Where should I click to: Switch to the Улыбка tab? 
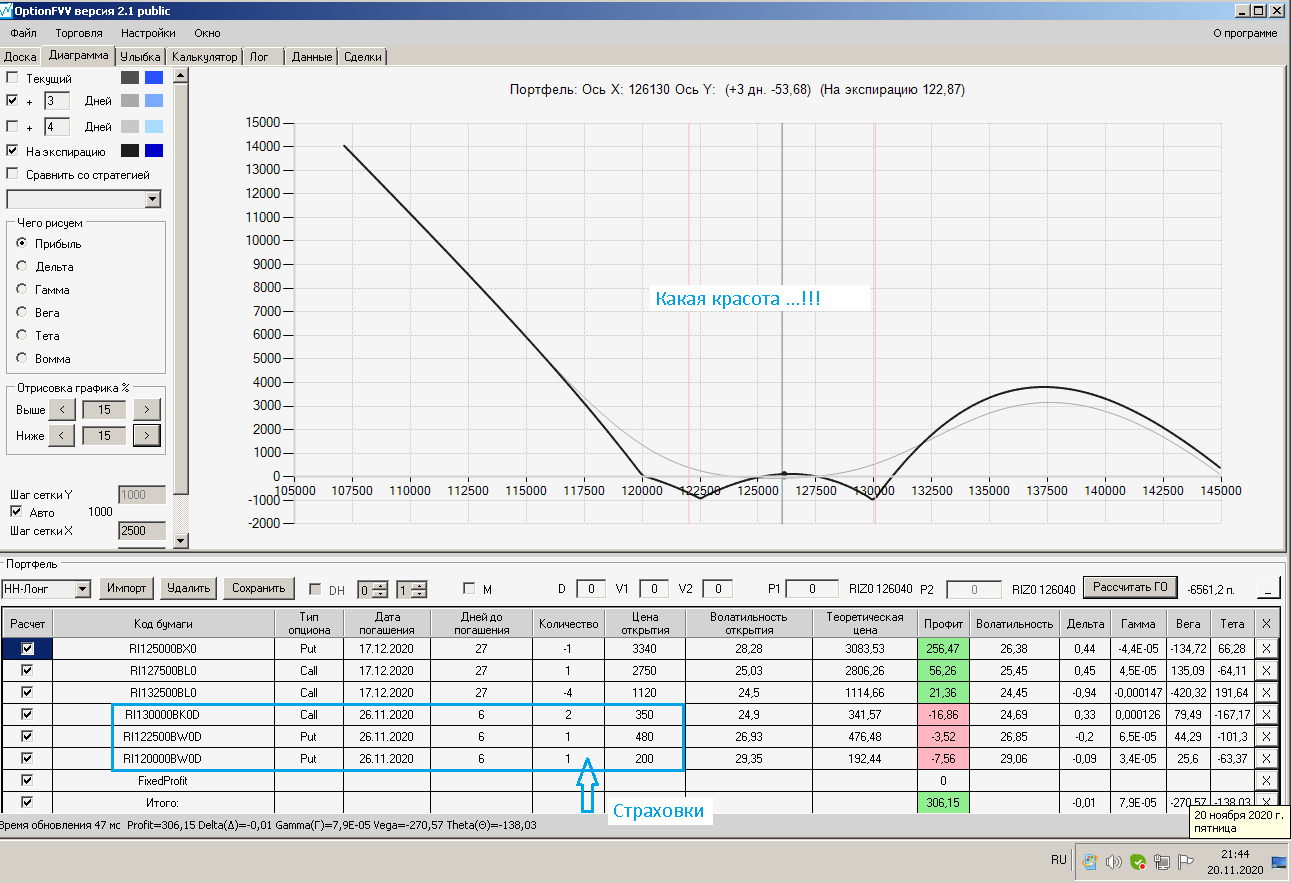pyautogui.click(x=141, y=57)
